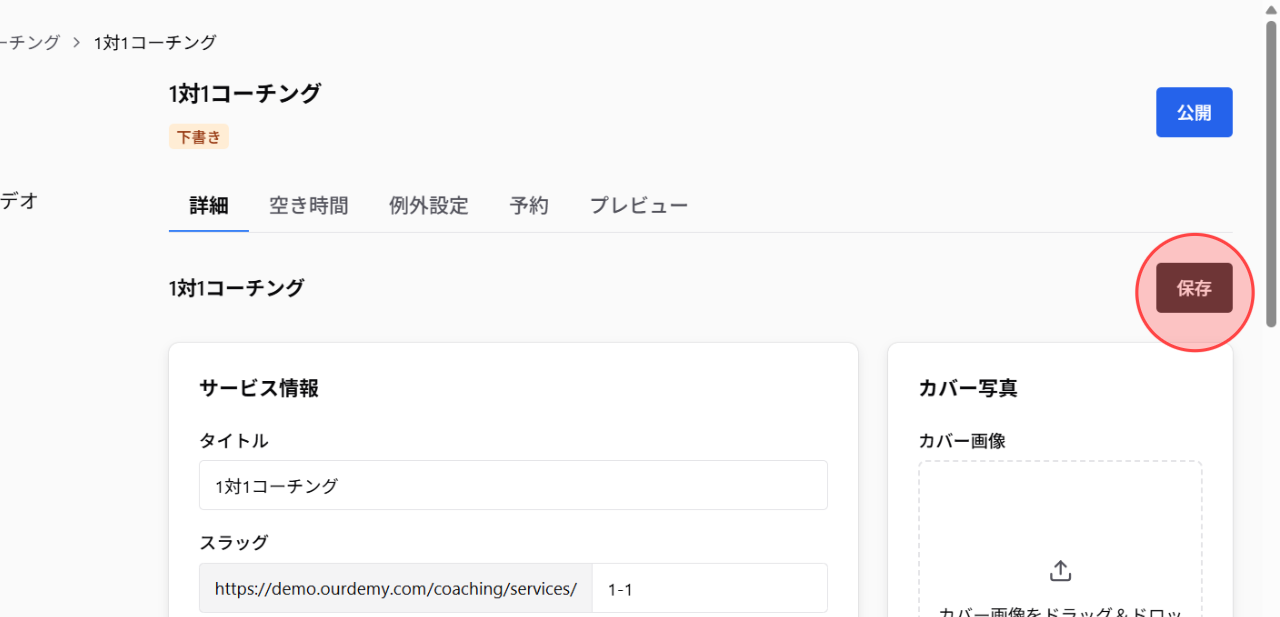The height and width of the screenshot is (617, 1280).
Task: Click the カバー写真 heading
Action: pyautogui.click(x=968, y=388)
